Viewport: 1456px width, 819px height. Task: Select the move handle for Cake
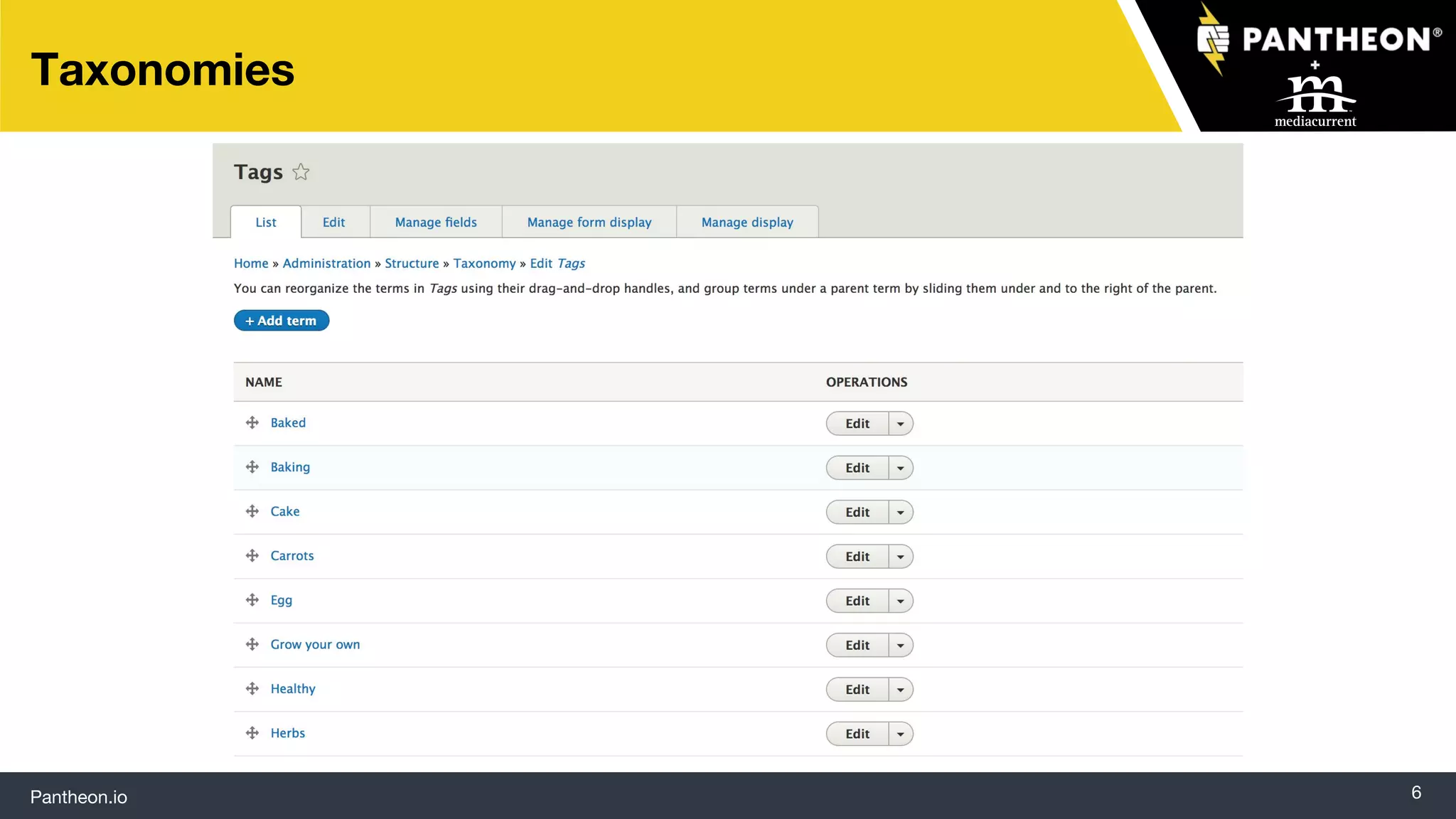pyautogui.click(x=252, y=511)
